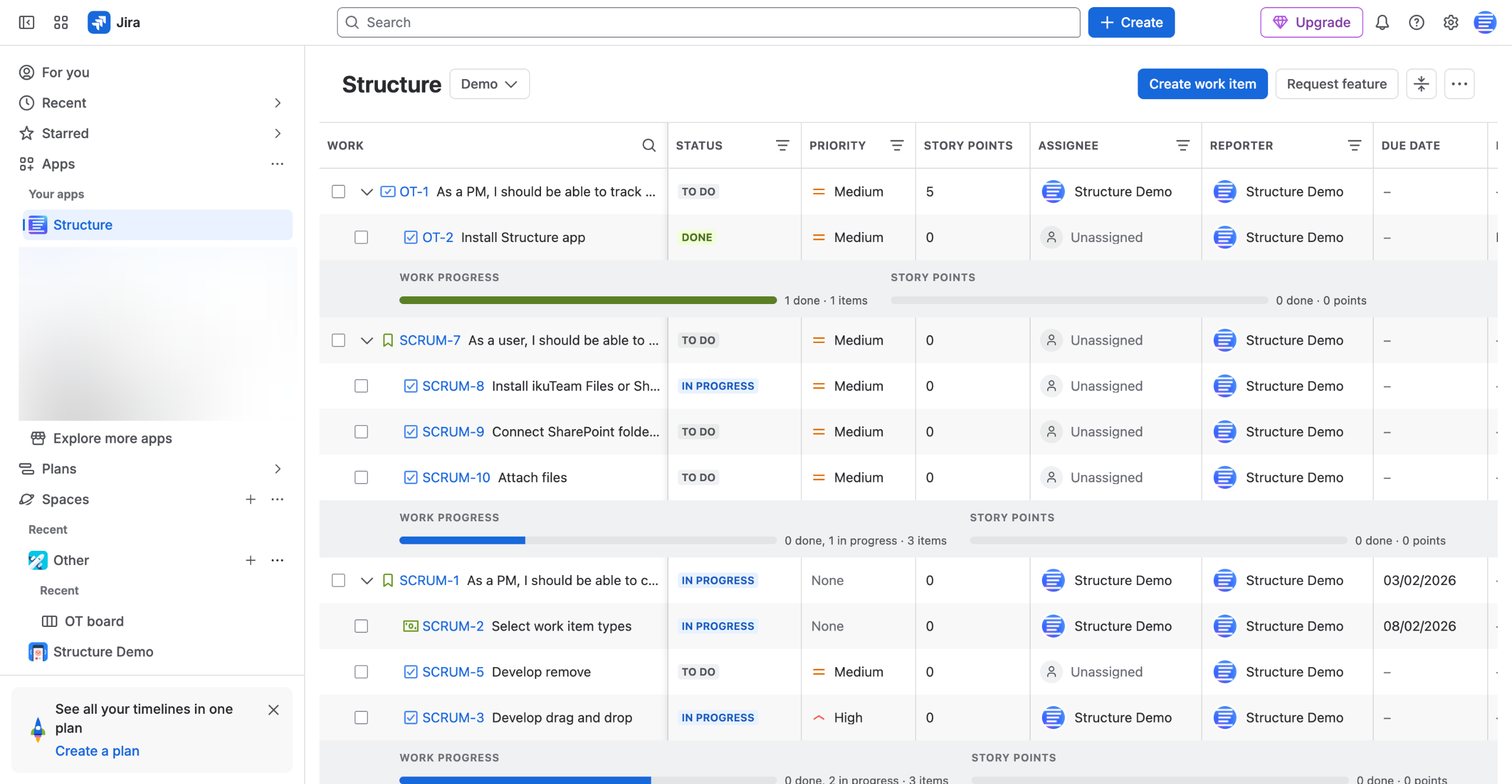The image size is (1512, 784).
Task: Filter by the REPORTER column filter icon
Action: [x=1354, y=145]
